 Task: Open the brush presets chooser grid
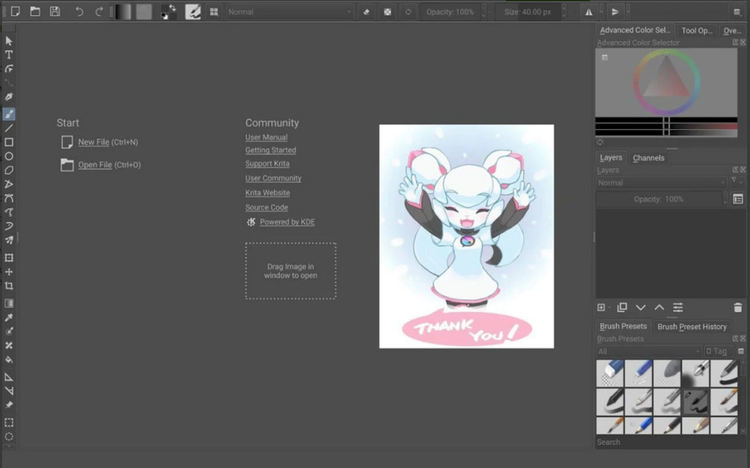[214, 12]
